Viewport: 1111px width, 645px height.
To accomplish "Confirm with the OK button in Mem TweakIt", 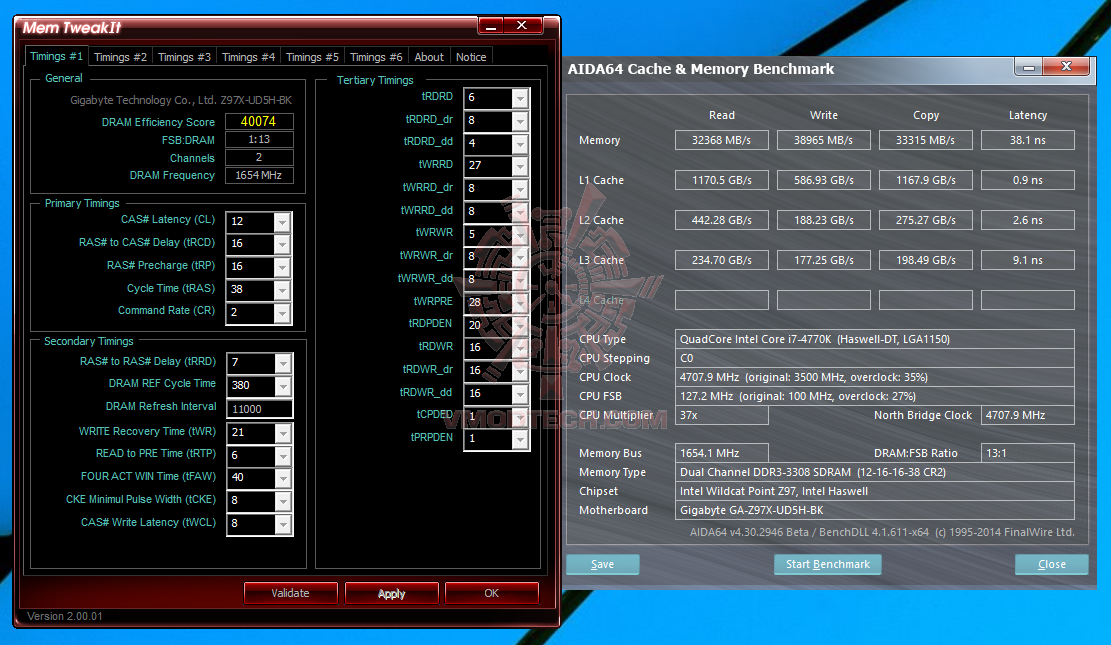I will (x=492, y=593).
